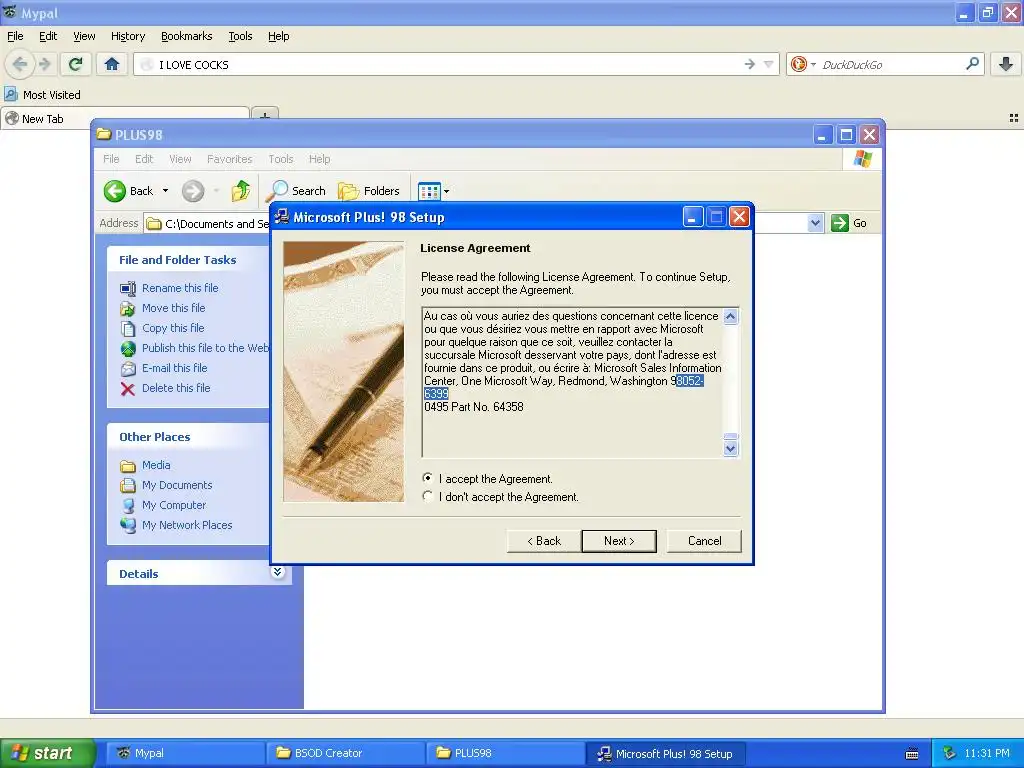Click the Mypal back arrow button

pos(20,64)
